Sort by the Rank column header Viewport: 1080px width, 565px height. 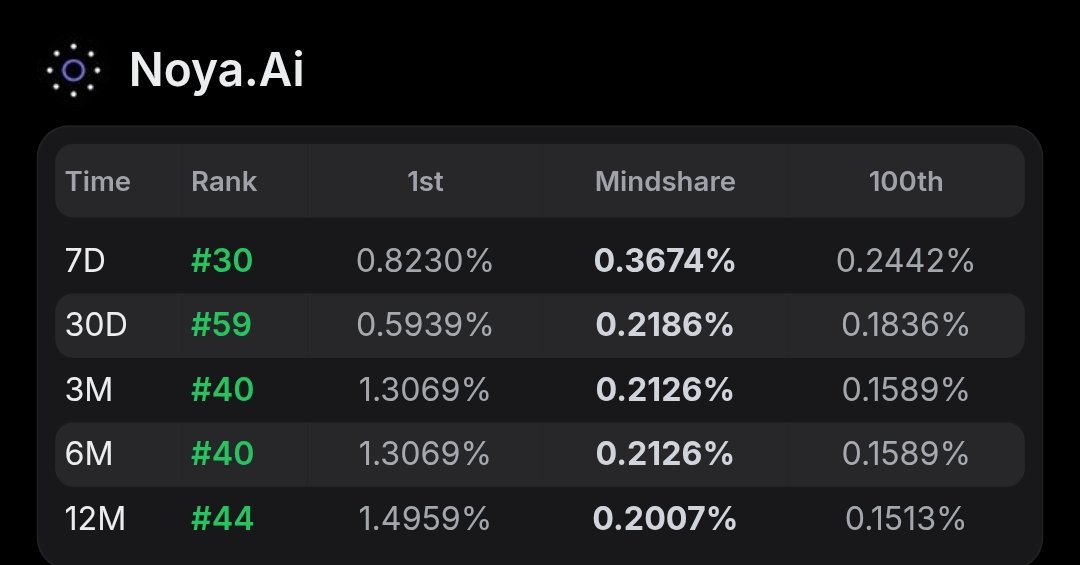[x=224, y=182]
